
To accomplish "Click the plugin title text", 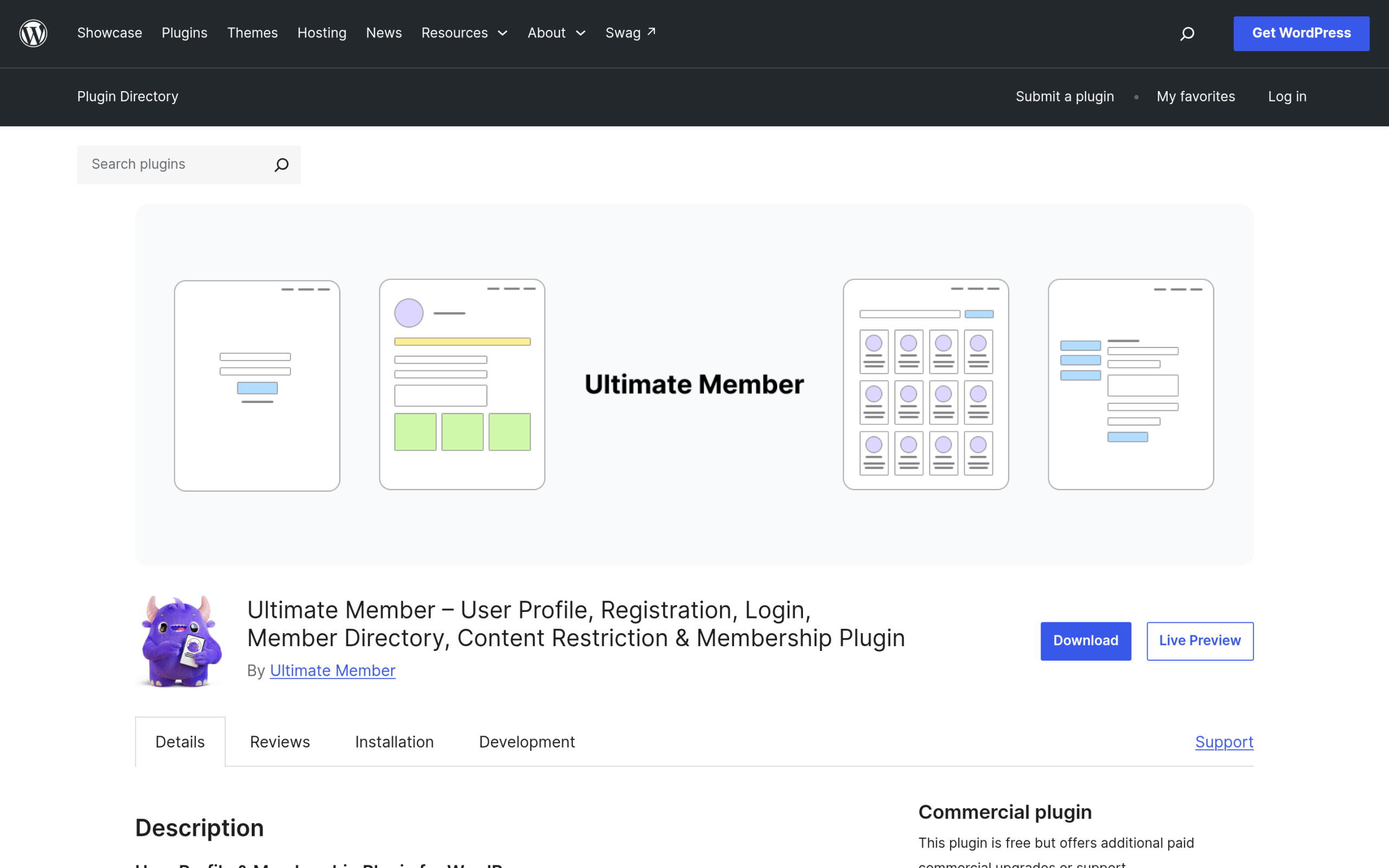I will pos(576,623).
